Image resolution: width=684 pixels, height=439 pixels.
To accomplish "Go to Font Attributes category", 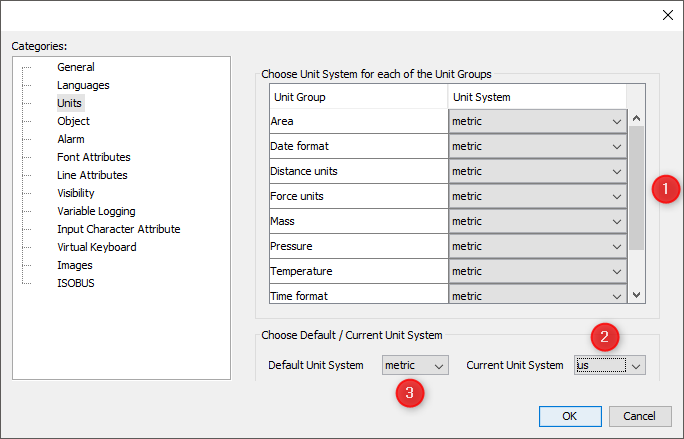I will coord(94,157).
